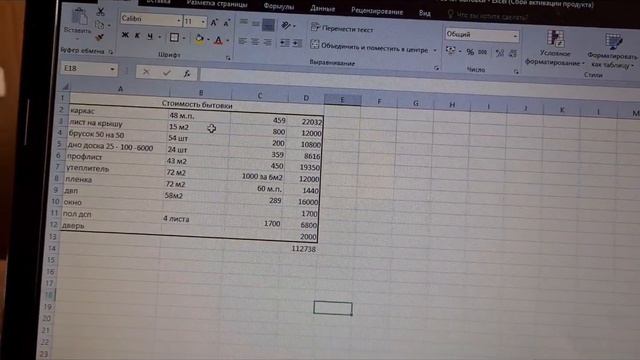Viewport: 640px width, 360px height.
Task: Toggle bold with the Ж button
Action: coord(125,35)
